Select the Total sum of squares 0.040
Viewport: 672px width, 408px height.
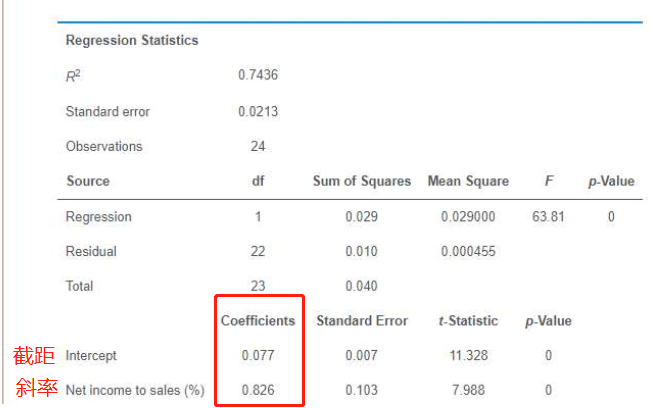tap(362, 286)
